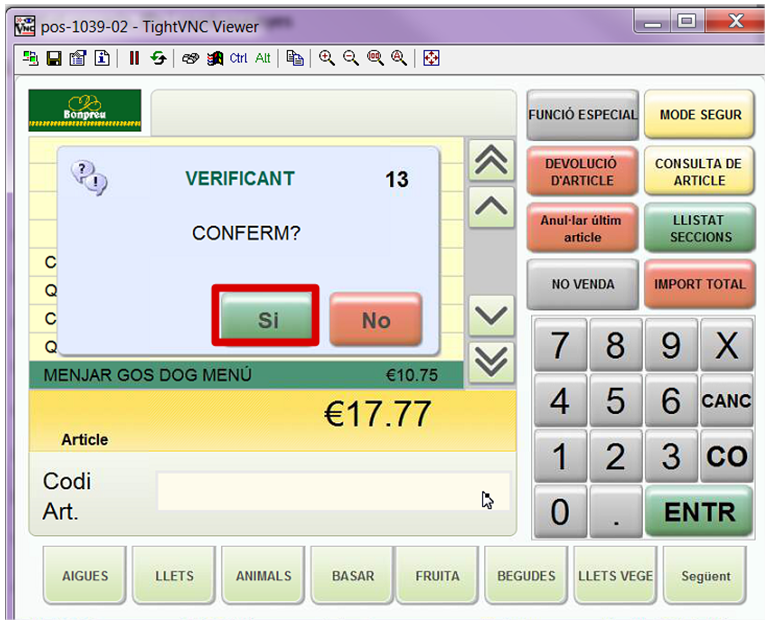
Task: Open the BEGUDES category tab
Action: pos(526,576)
